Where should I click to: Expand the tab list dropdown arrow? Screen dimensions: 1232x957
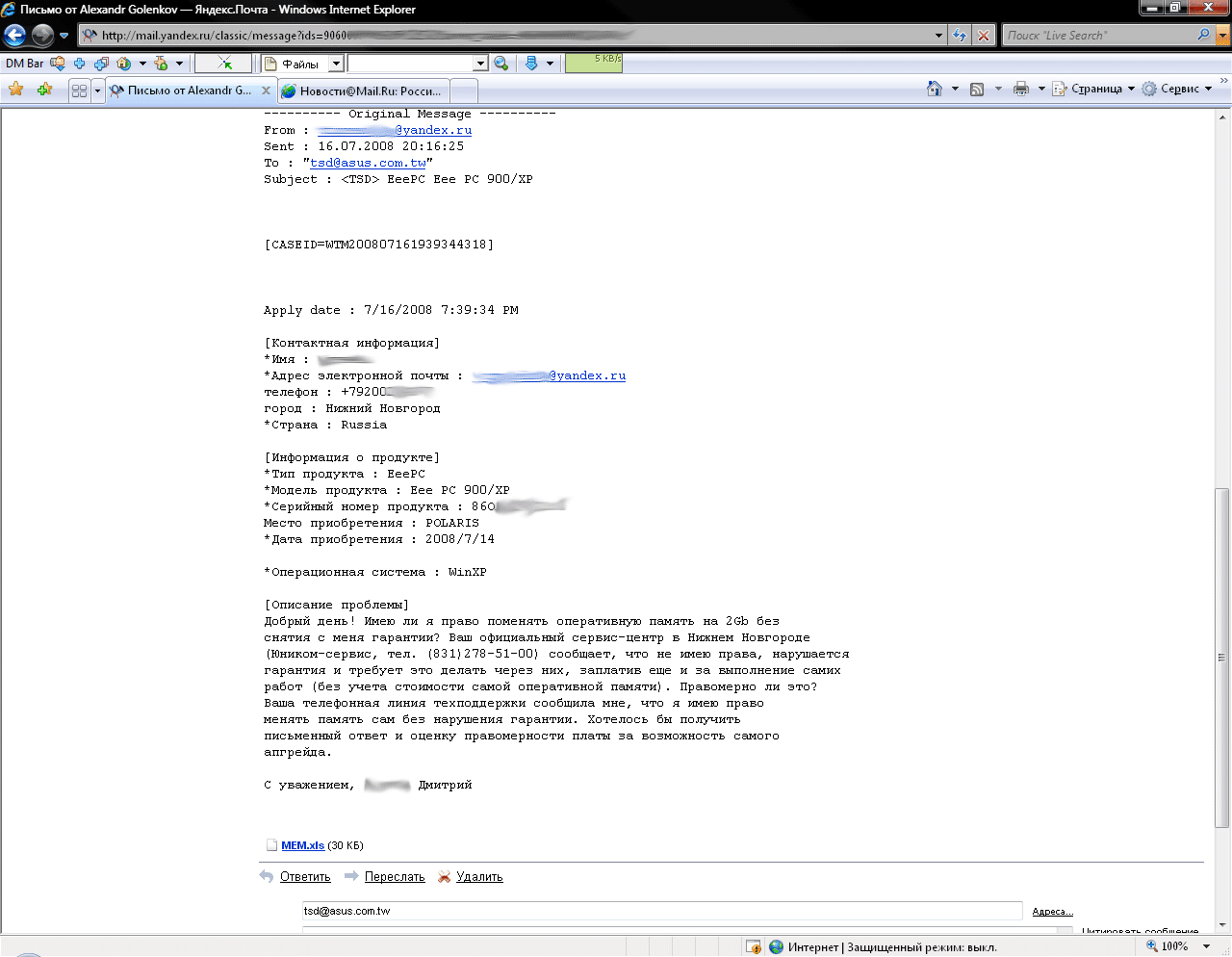click(97, 91)
